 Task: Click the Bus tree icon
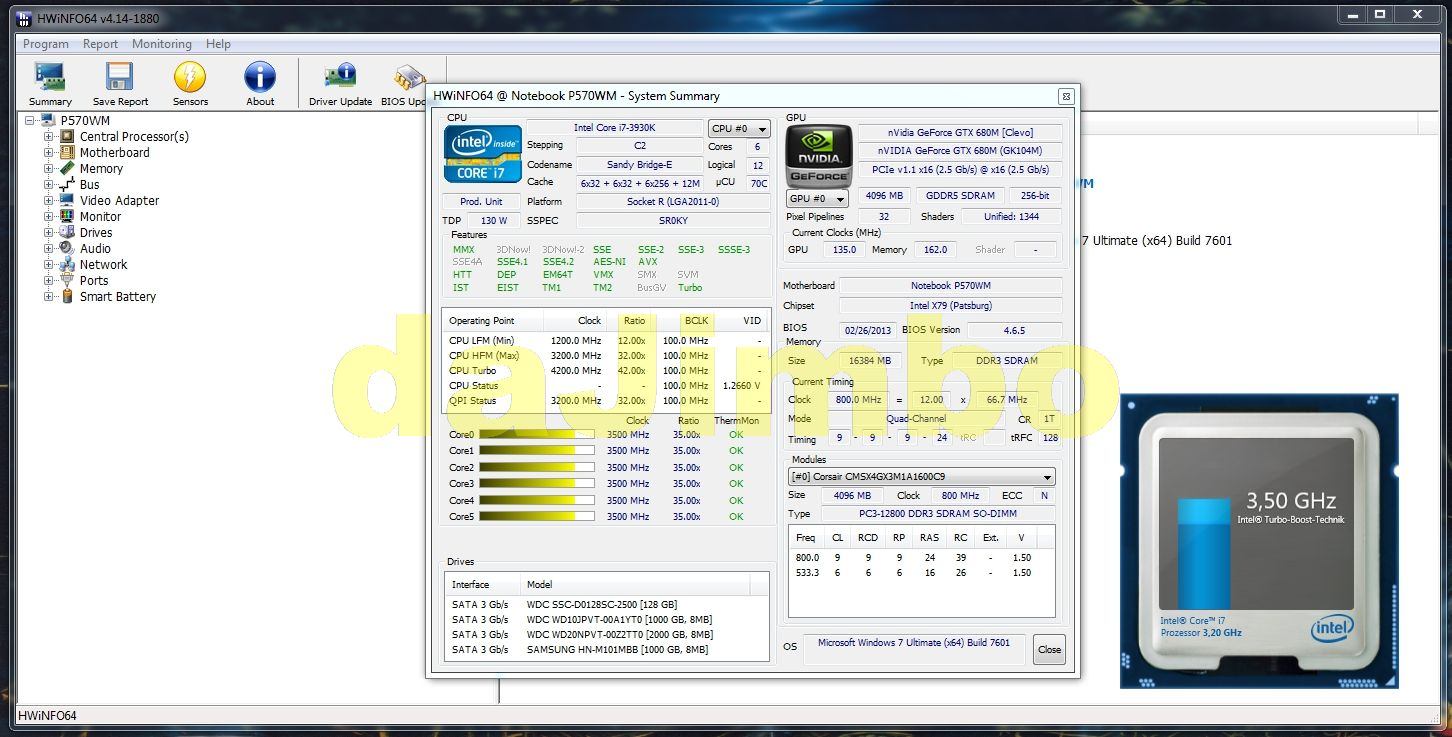coord(67,185)
